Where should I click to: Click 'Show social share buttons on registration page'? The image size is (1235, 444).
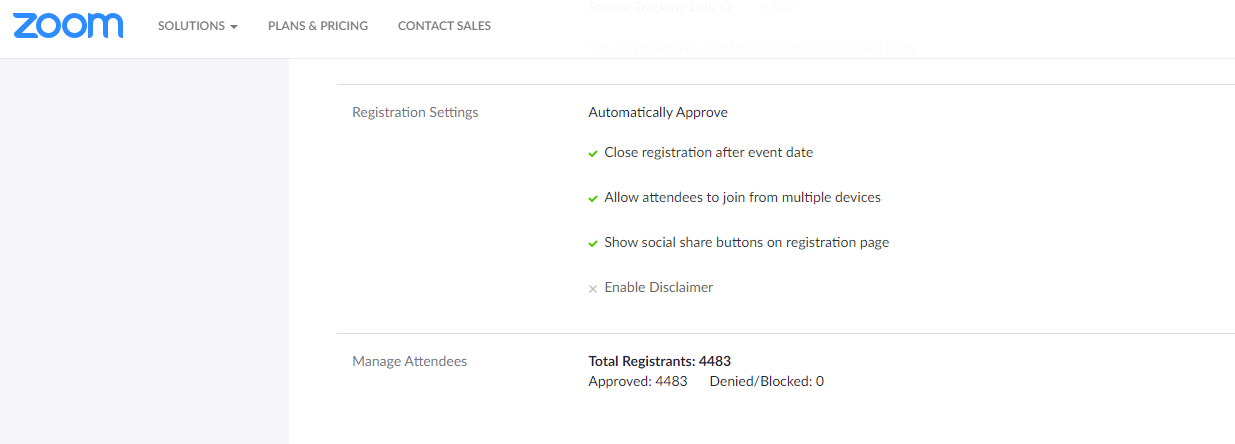746,243
